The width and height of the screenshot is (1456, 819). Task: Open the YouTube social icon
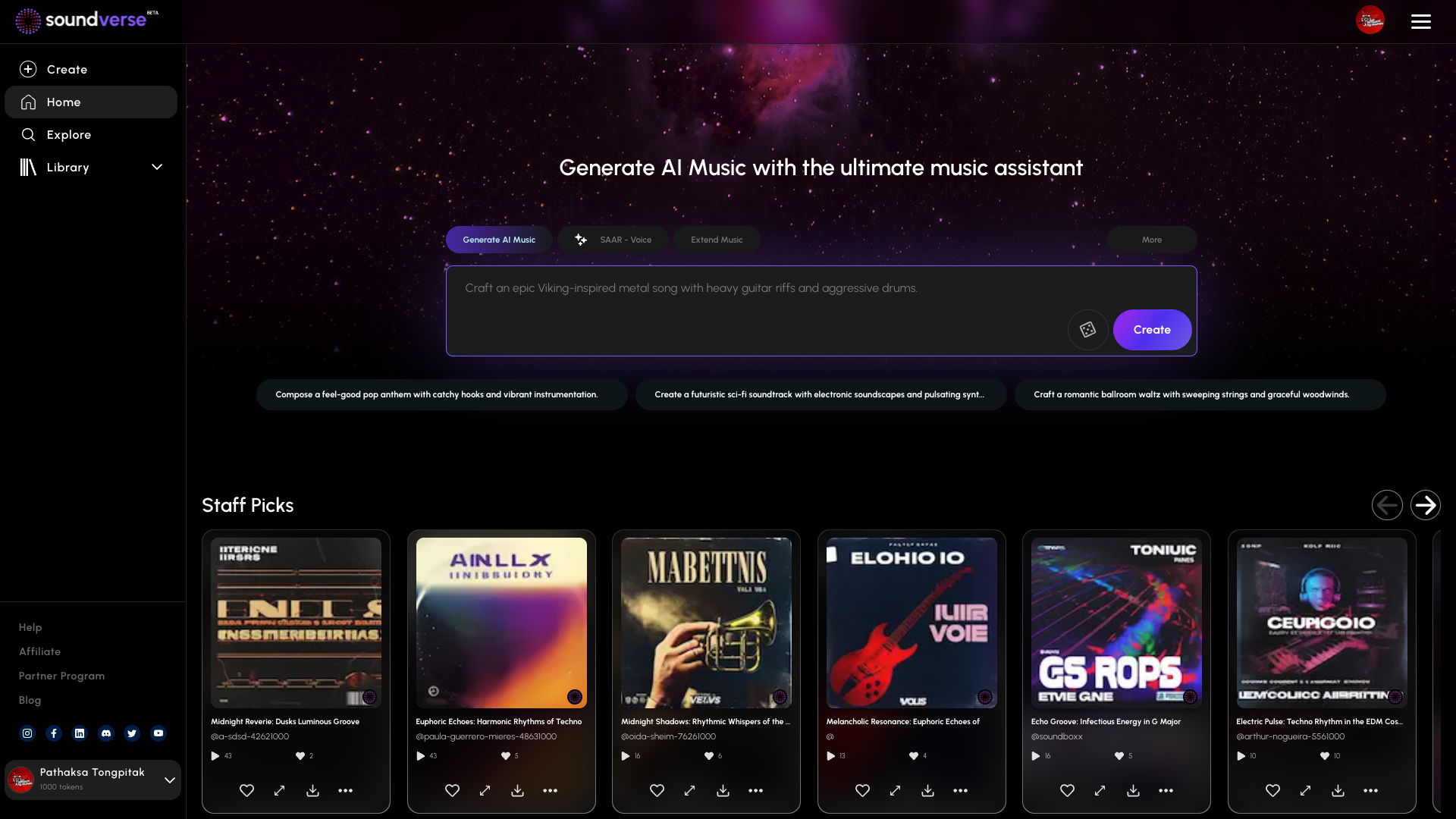158,733
